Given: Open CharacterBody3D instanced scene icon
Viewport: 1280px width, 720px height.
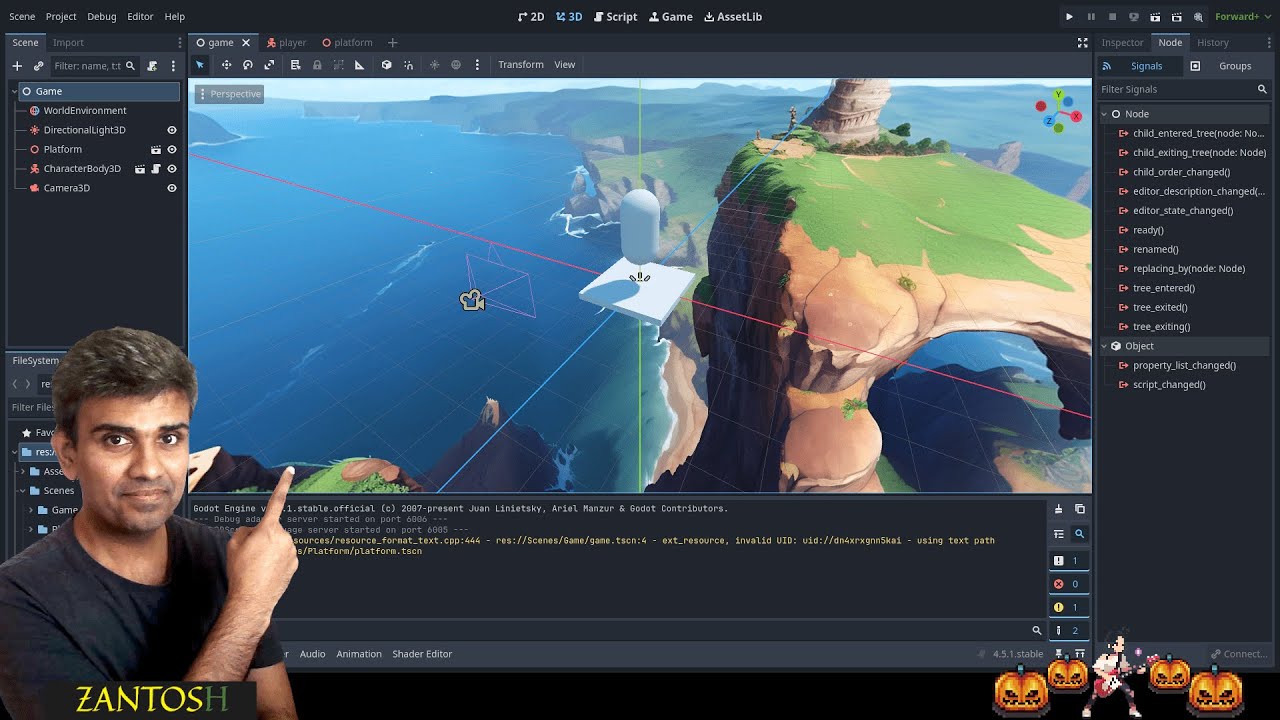Looking at the screenshot, I should 140,169.
